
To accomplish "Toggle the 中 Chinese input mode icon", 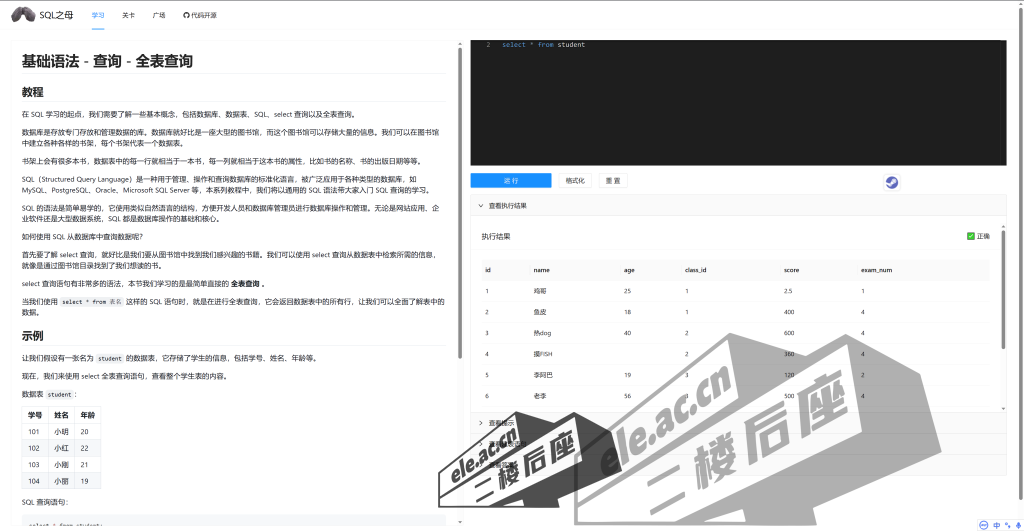I will 997,525.
